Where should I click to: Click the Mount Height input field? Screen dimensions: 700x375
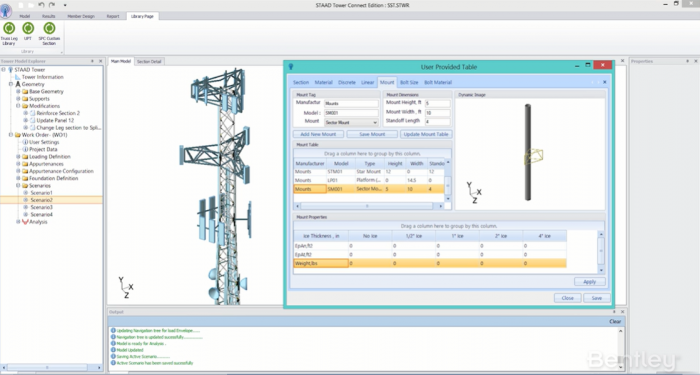click(438, 103)
